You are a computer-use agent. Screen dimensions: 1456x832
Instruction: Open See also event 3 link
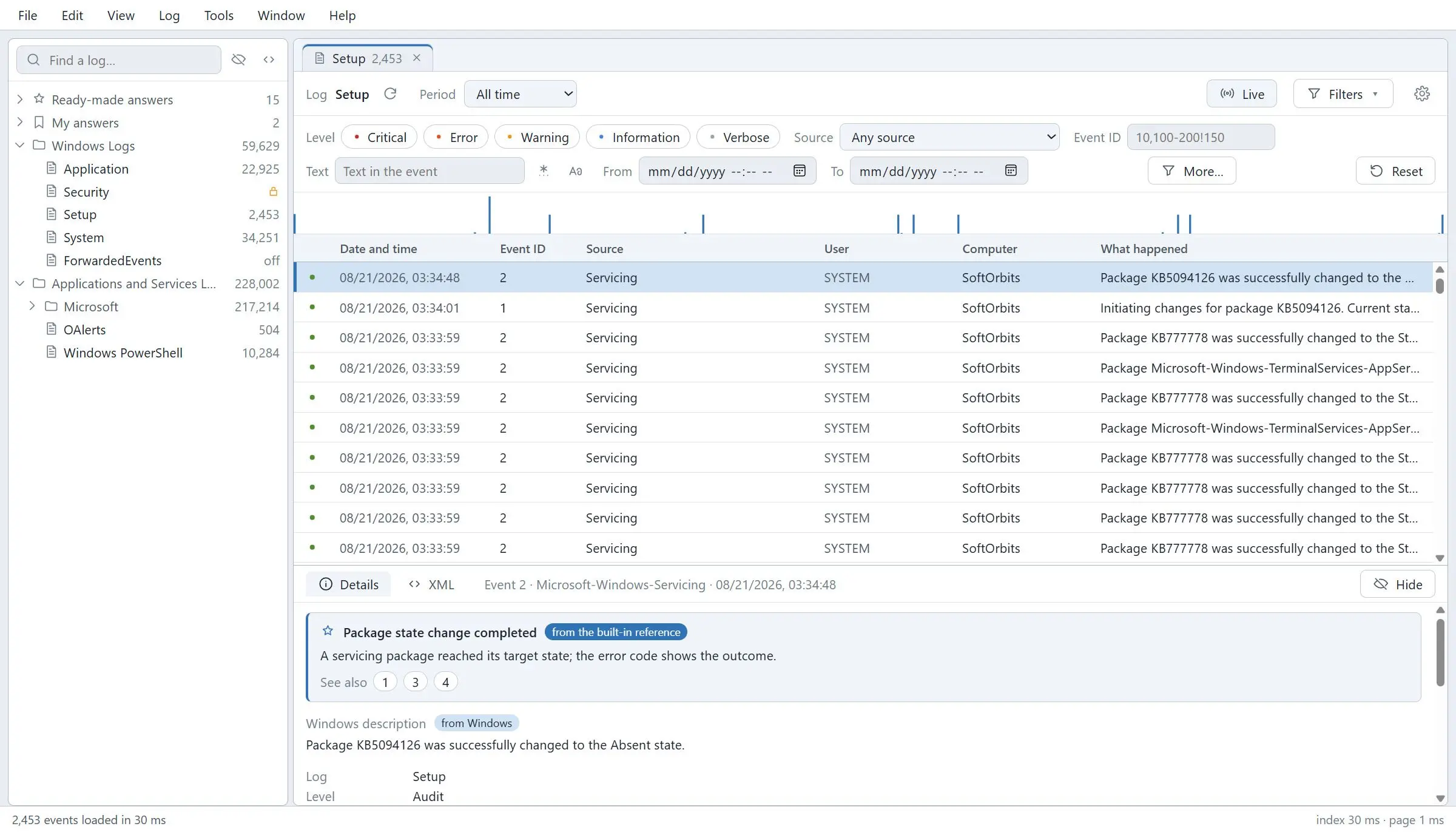pos(416,682)
